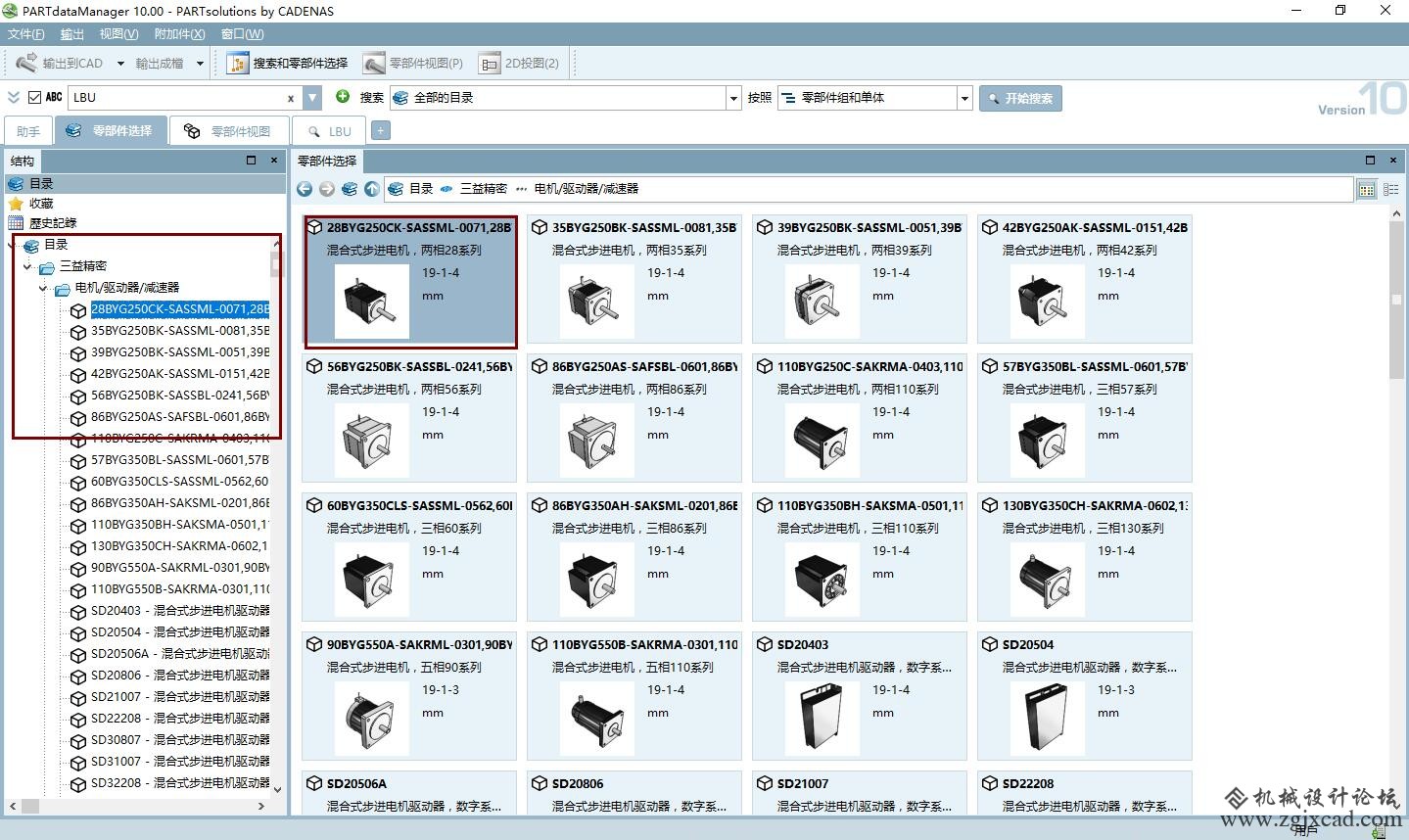Switch to detail list view icon
Screen dimensions: 1409x840
(x=1390, y=189)
